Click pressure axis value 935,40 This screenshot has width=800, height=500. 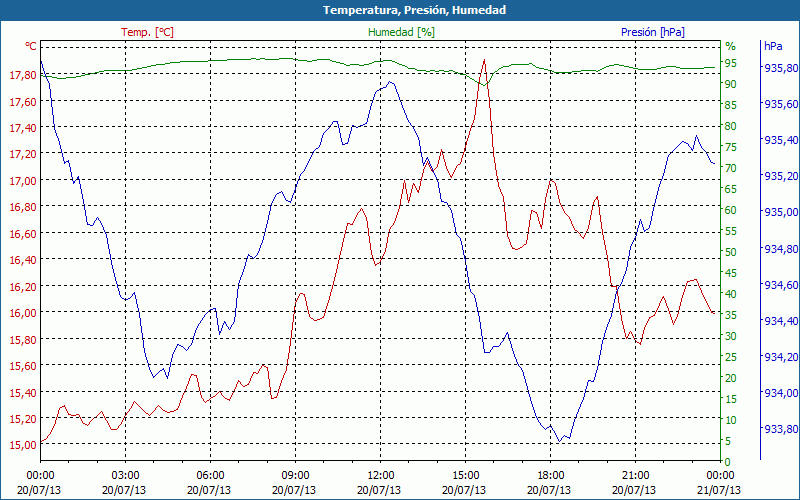tap(781, 140)
